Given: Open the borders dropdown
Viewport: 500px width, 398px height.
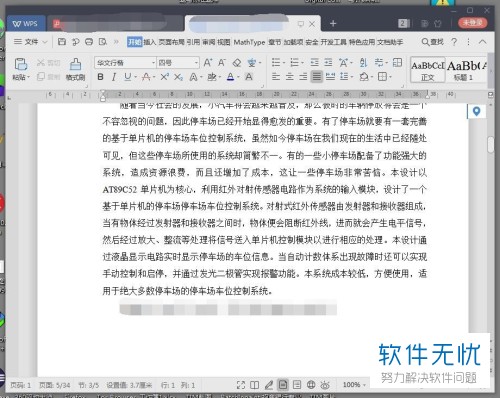Looking at the screenshot, I should coord(390,77).
